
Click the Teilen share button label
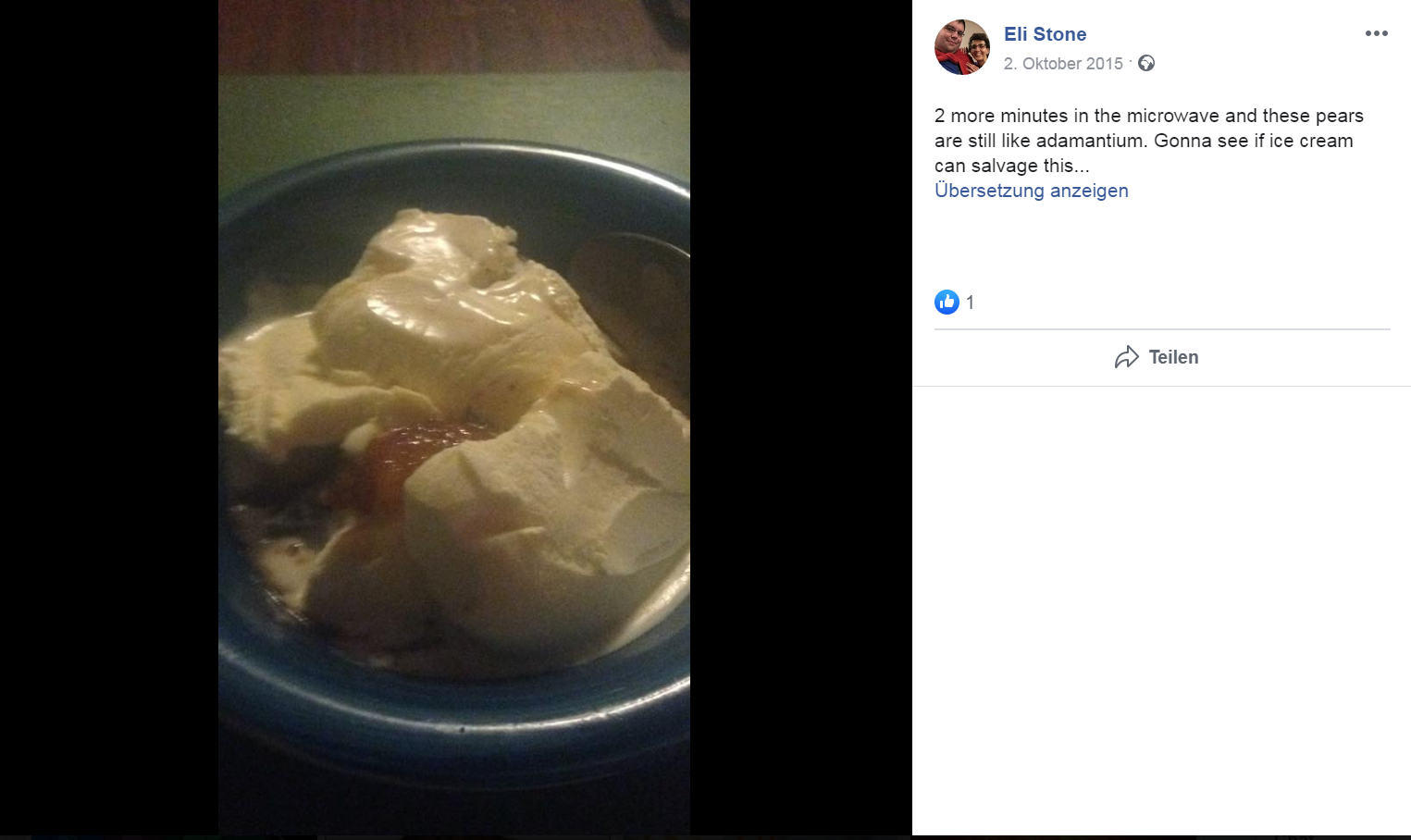[1173, 357]
